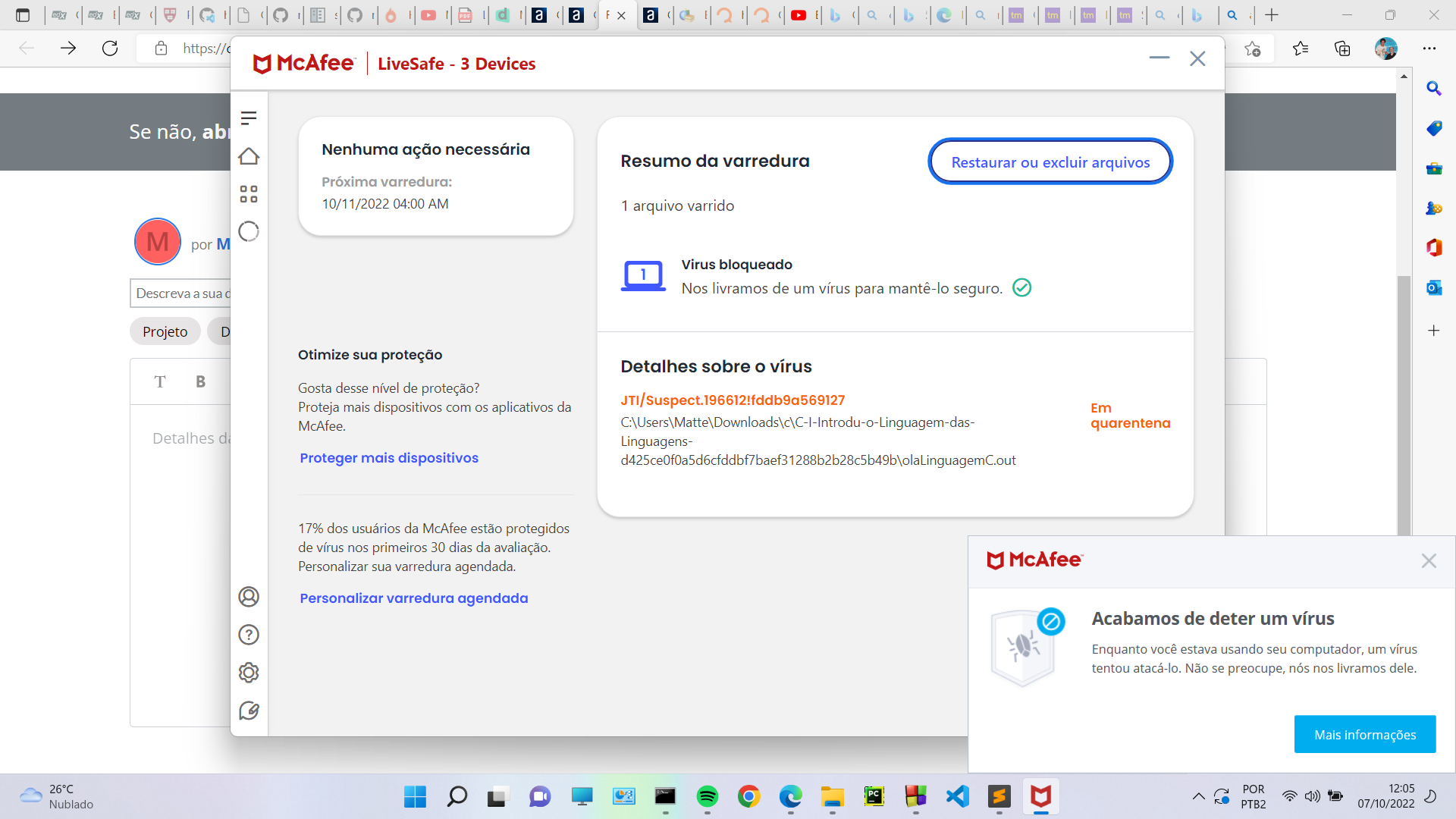Open the Windows Start menu
Image resolution: width=1456 pixels, height=819 pixels.
[x=415, y=796]
